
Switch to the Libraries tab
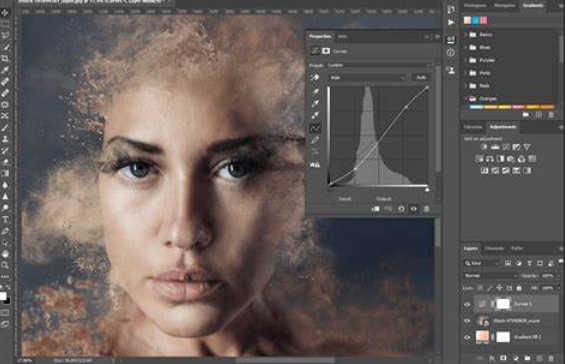tap(473, 127)
